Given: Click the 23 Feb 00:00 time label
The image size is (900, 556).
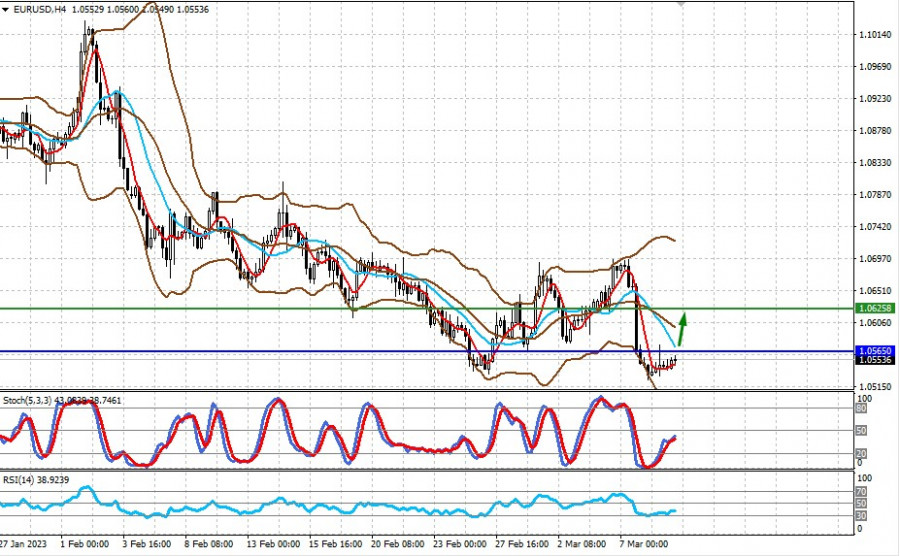Looking at the screenshot, I should click(458, 546).
